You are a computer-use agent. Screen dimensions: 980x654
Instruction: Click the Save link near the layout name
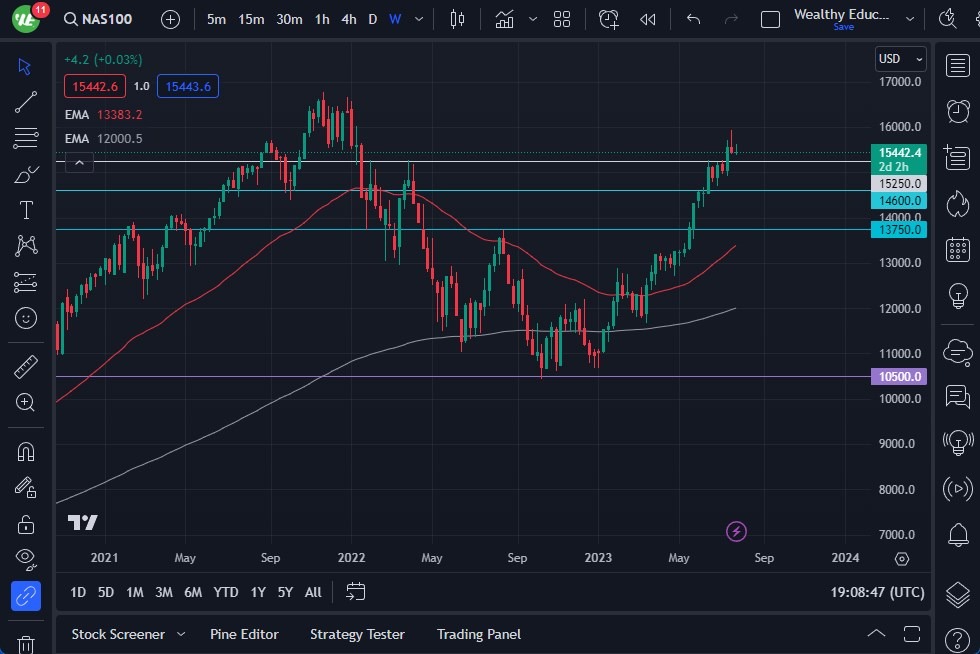843,27
